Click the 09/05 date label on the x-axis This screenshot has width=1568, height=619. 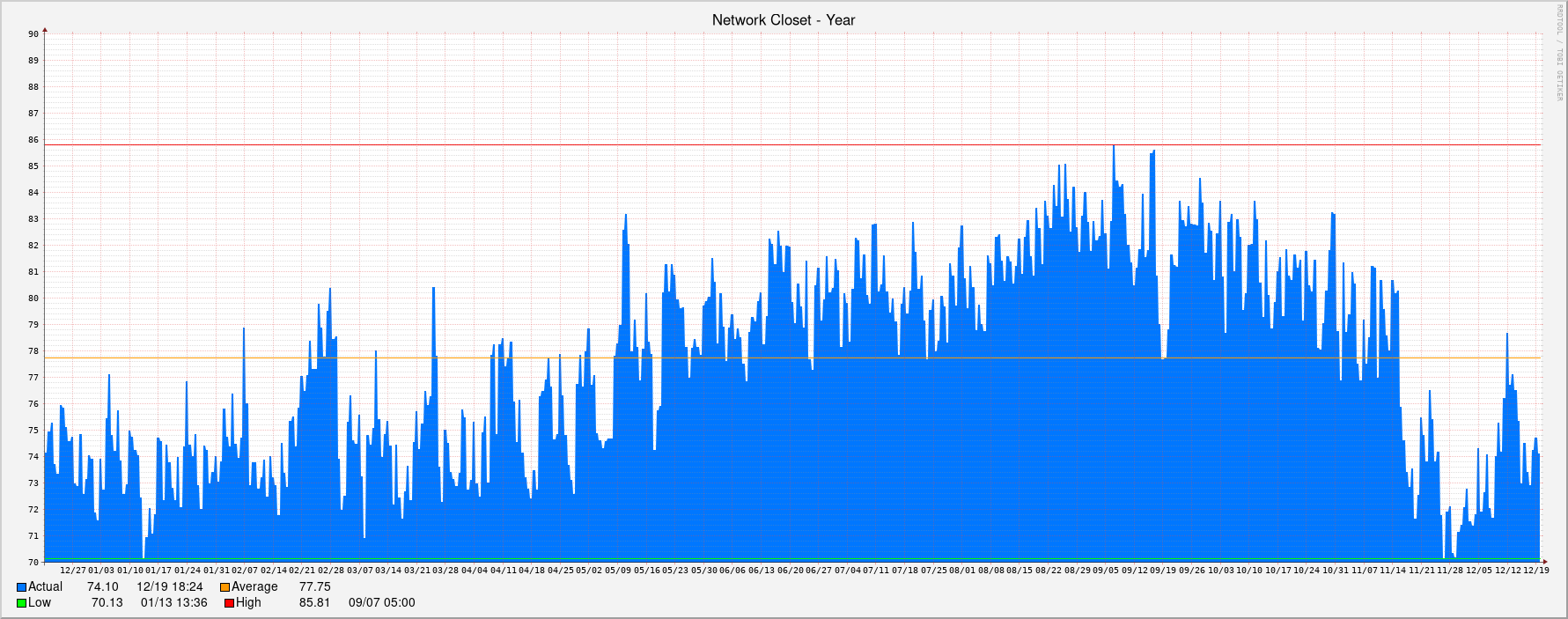1106,571
